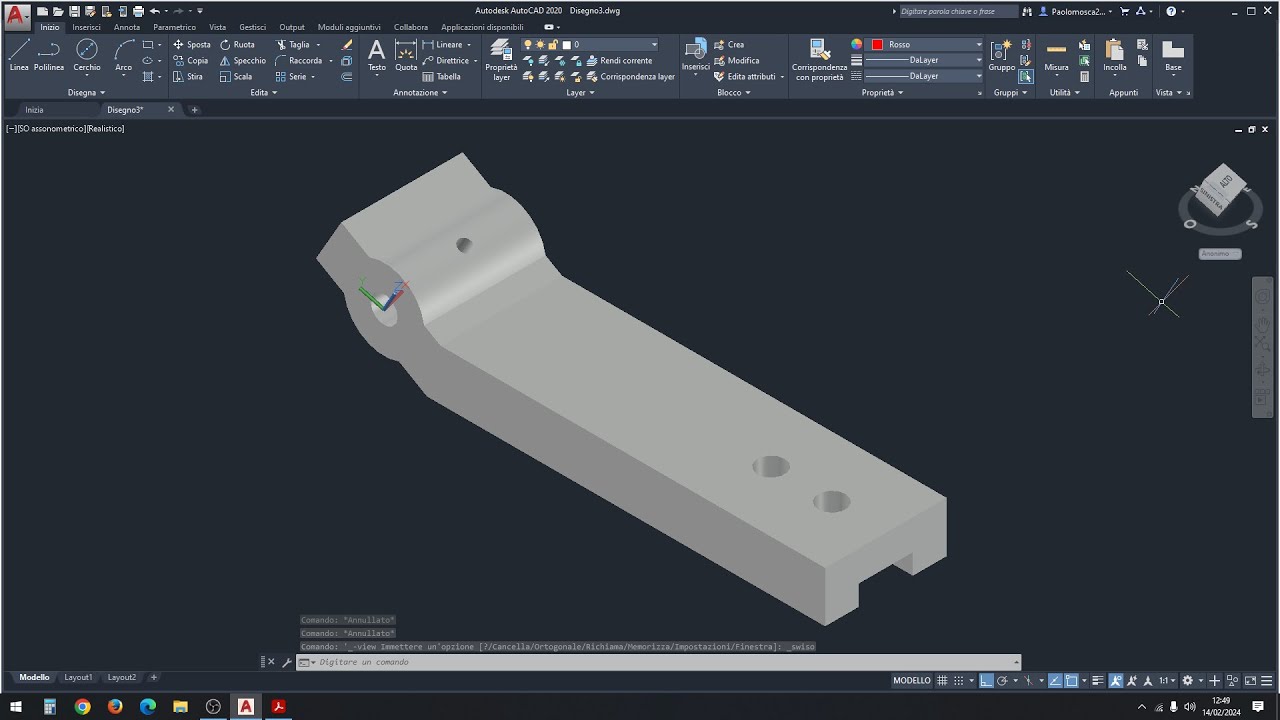Open the Annota ribbon tab
This screenshot has width=1280, height=720.
click(x=127, y=27)
